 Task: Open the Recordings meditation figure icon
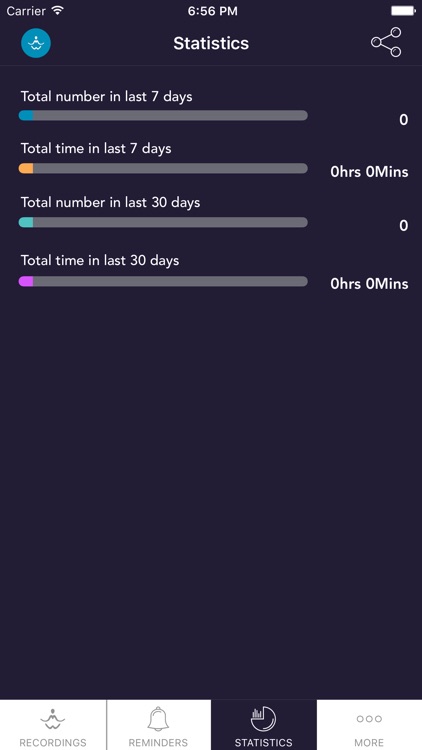point(53,719)
